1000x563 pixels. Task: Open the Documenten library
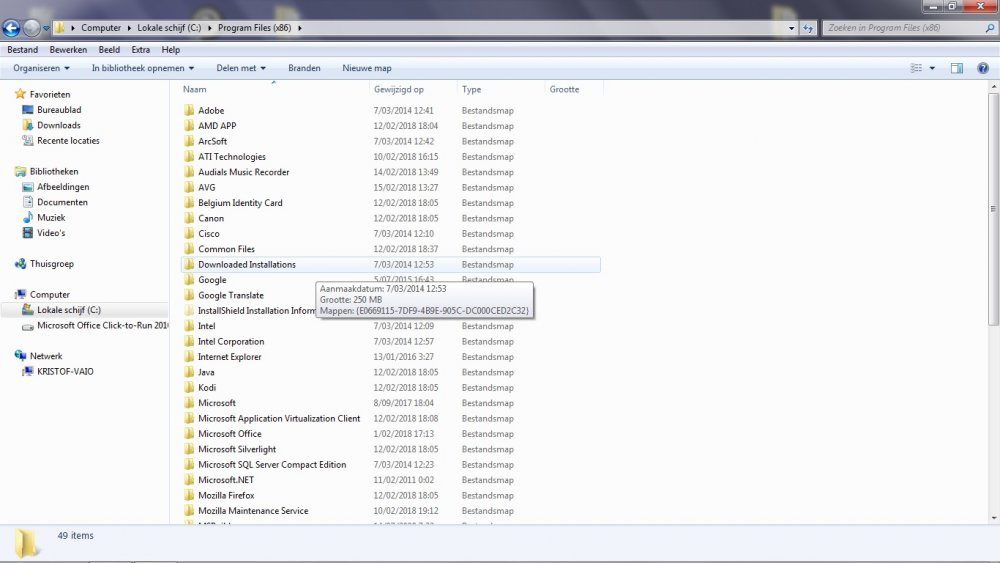tap(62, 202)
